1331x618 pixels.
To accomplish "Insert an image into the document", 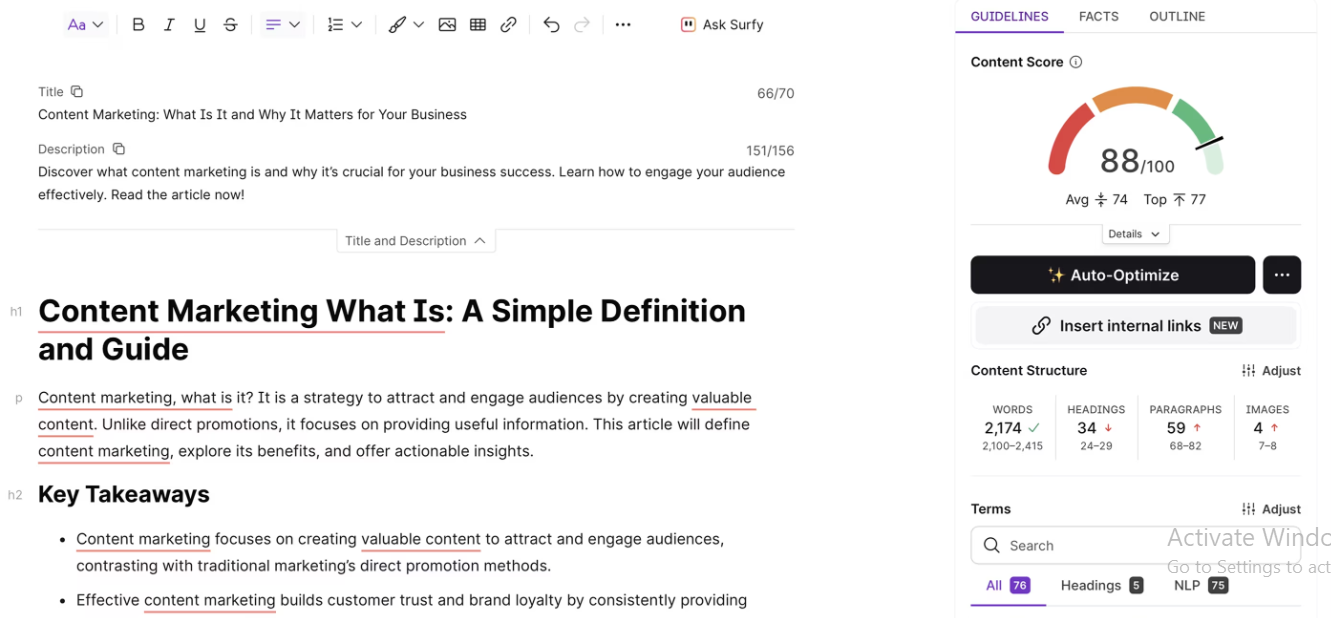I will 447,24.
